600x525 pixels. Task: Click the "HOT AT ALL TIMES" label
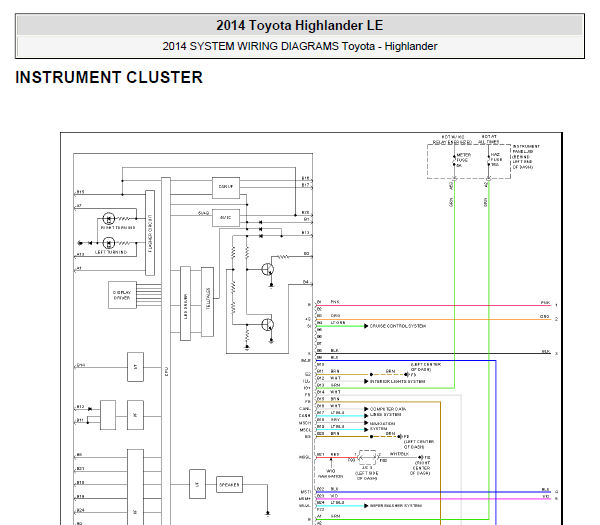(489, 139)
